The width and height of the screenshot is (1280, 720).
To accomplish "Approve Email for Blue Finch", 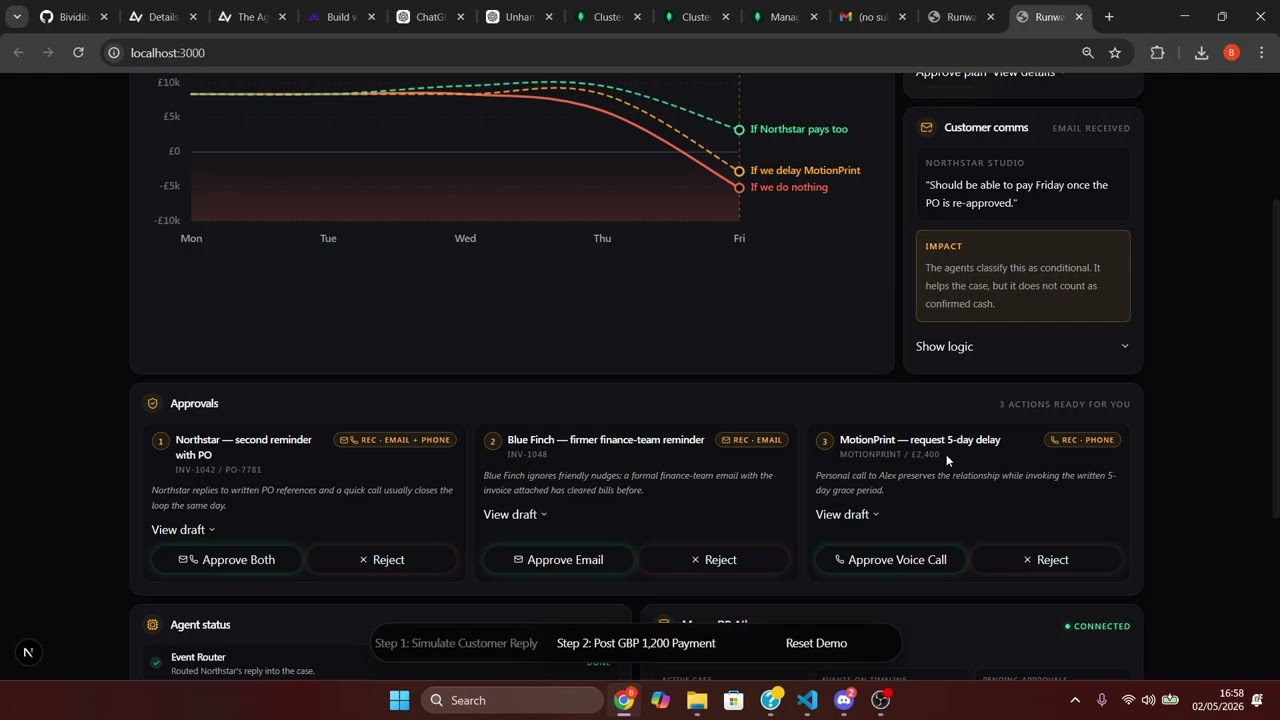I will [559, 560].
